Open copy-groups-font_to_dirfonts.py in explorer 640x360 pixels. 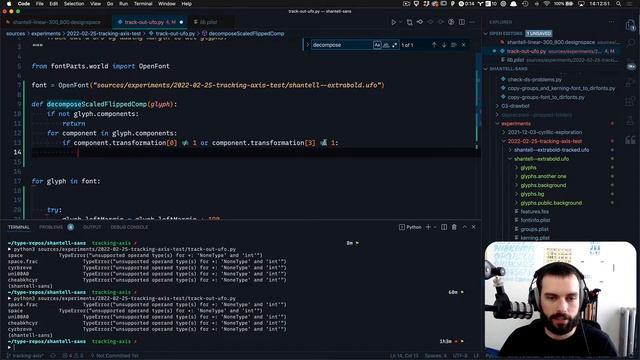pos(546,97)
